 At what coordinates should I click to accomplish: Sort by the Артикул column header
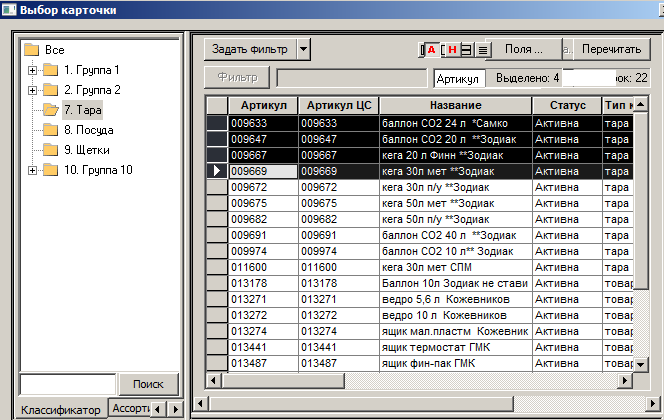pos(263,105)
